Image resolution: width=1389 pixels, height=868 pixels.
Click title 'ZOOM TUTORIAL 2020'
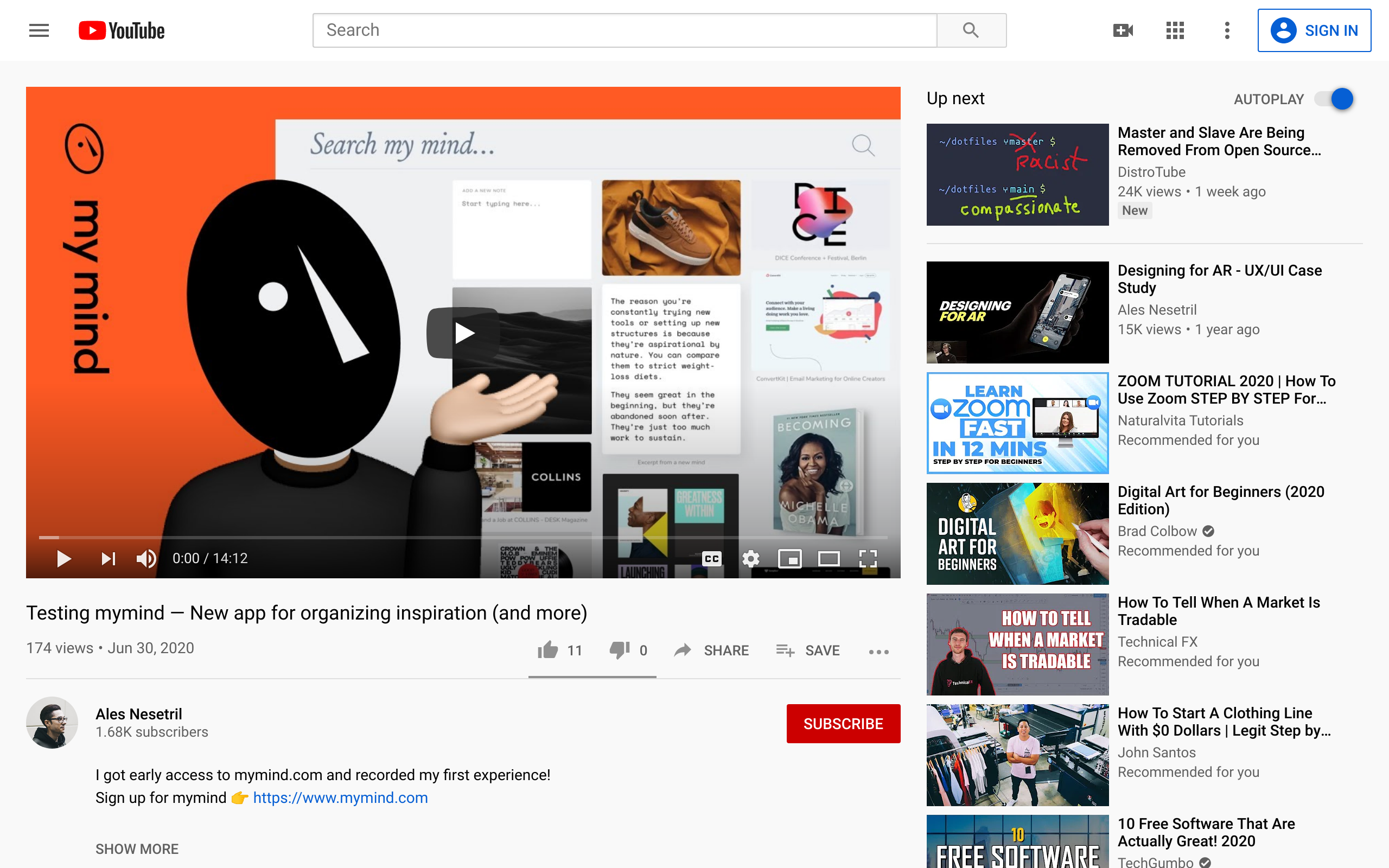coord(1227,390)
